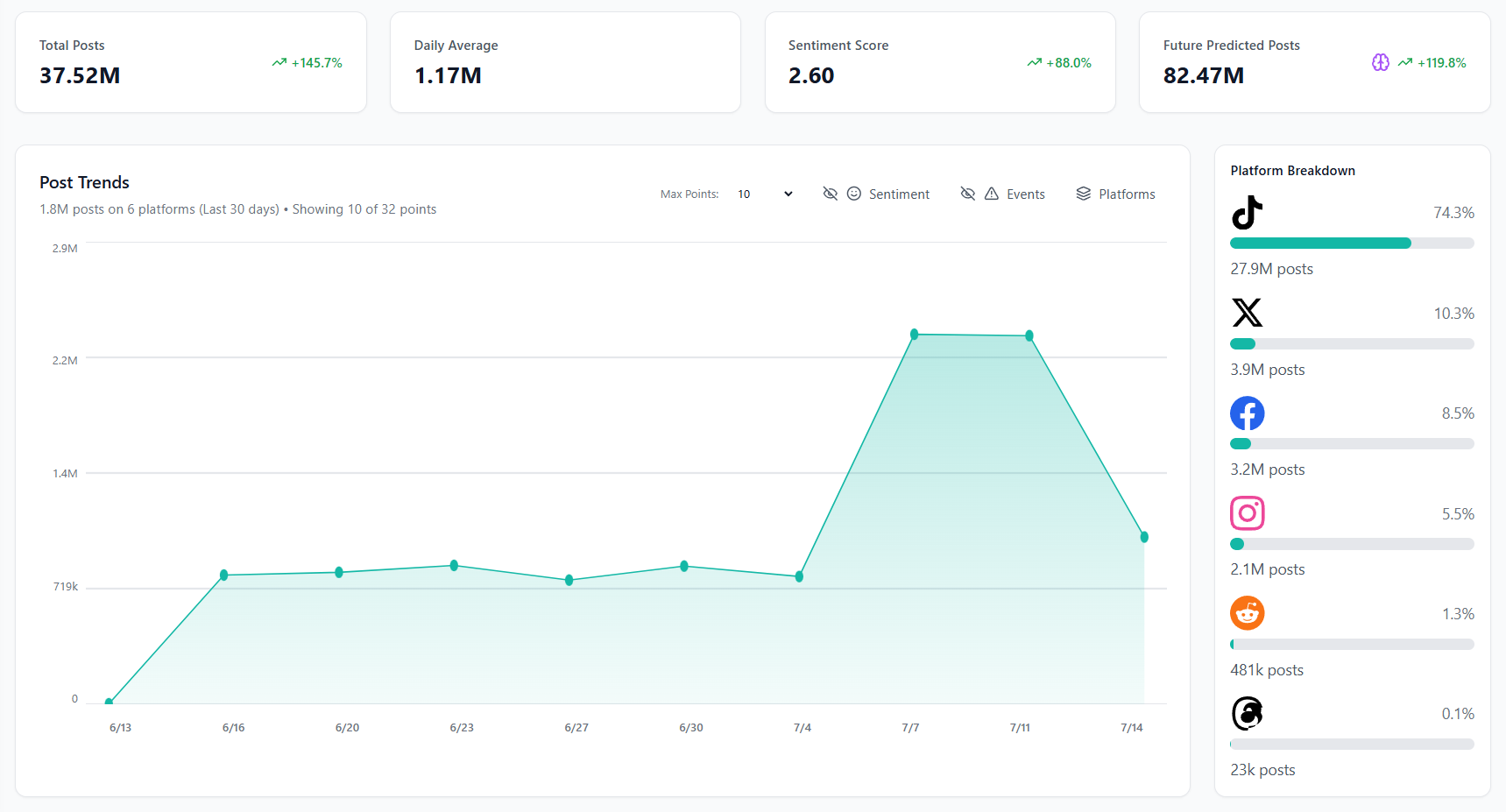Expand the Max Points selector chevron
Image resolution: width=1506 pixels, height=812 pixels.
pos(786,194)
